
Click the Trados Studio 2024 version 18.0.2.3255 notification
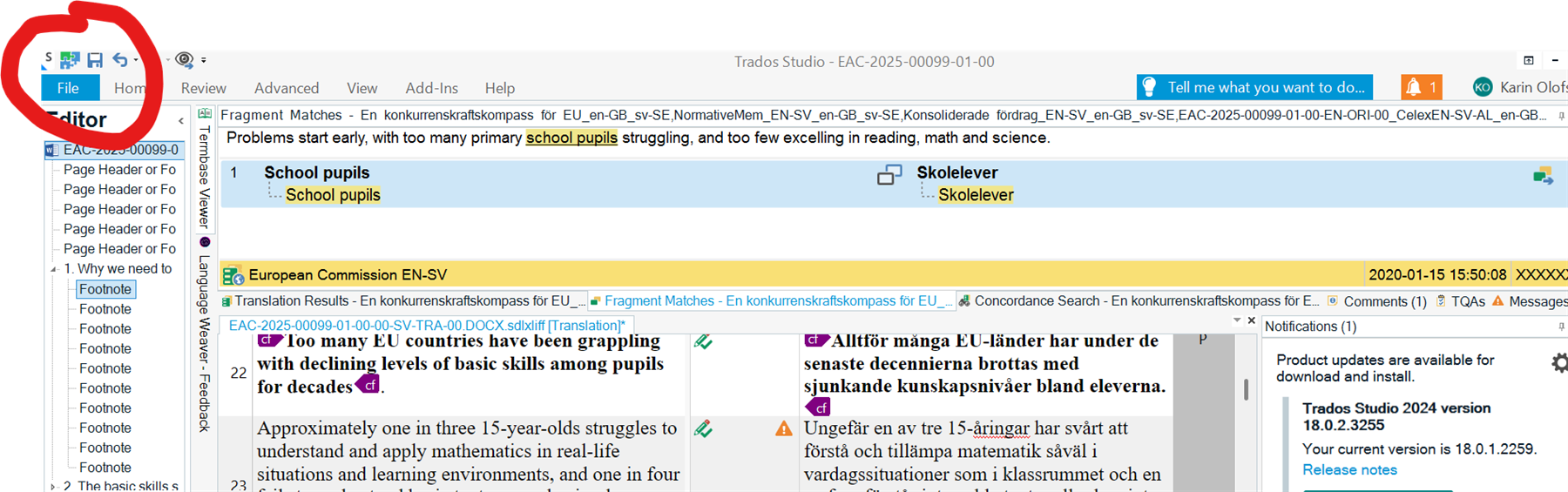click(x=1396, y=416)
